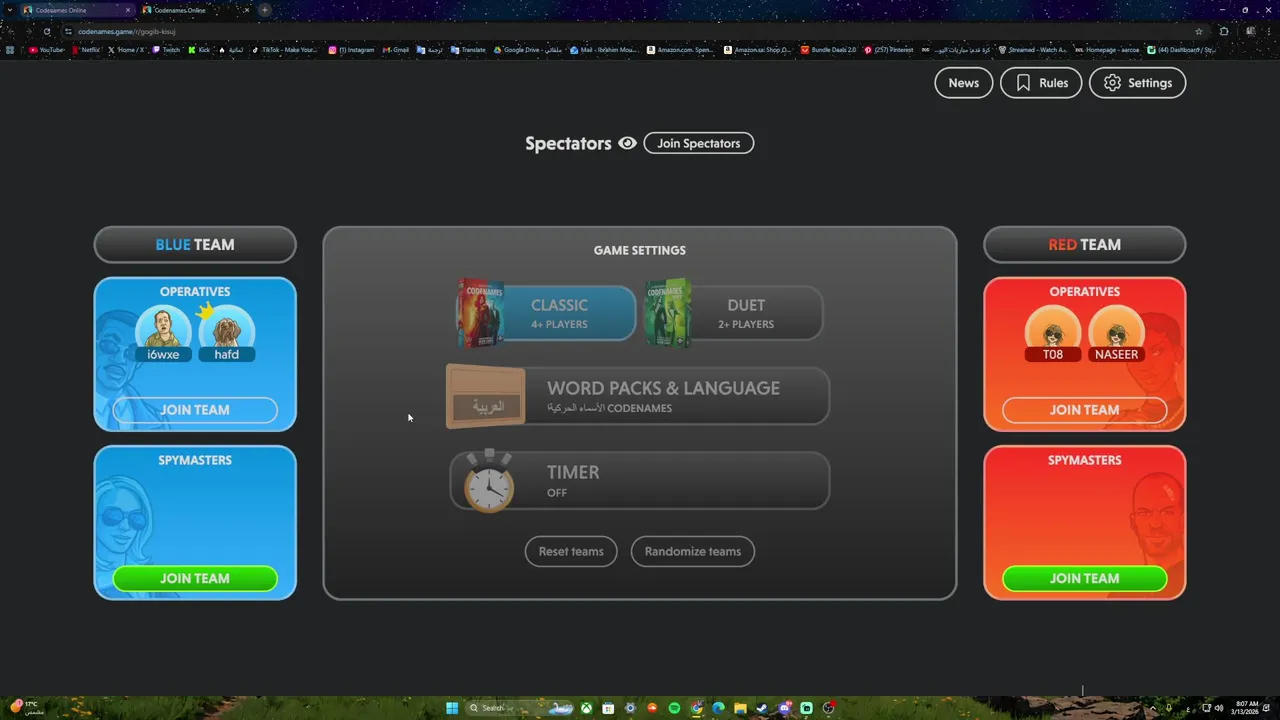Open Netflix bookmark
1280x720 pixels.
tap(86, 50)
